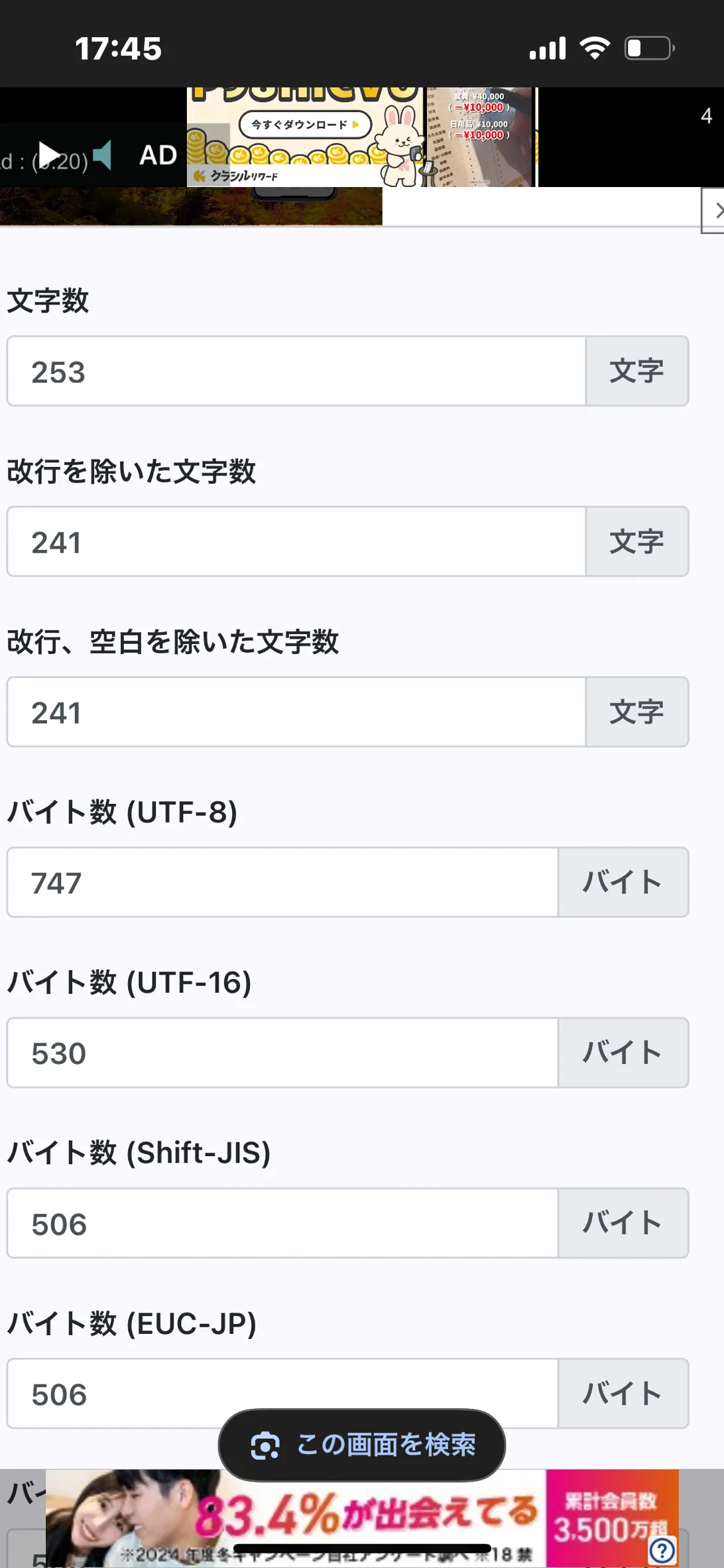Image resolution: width=724 pixels, height=1568 pixels.
Task: Select the UTF-8 byte count field
Action: point(282,883)
